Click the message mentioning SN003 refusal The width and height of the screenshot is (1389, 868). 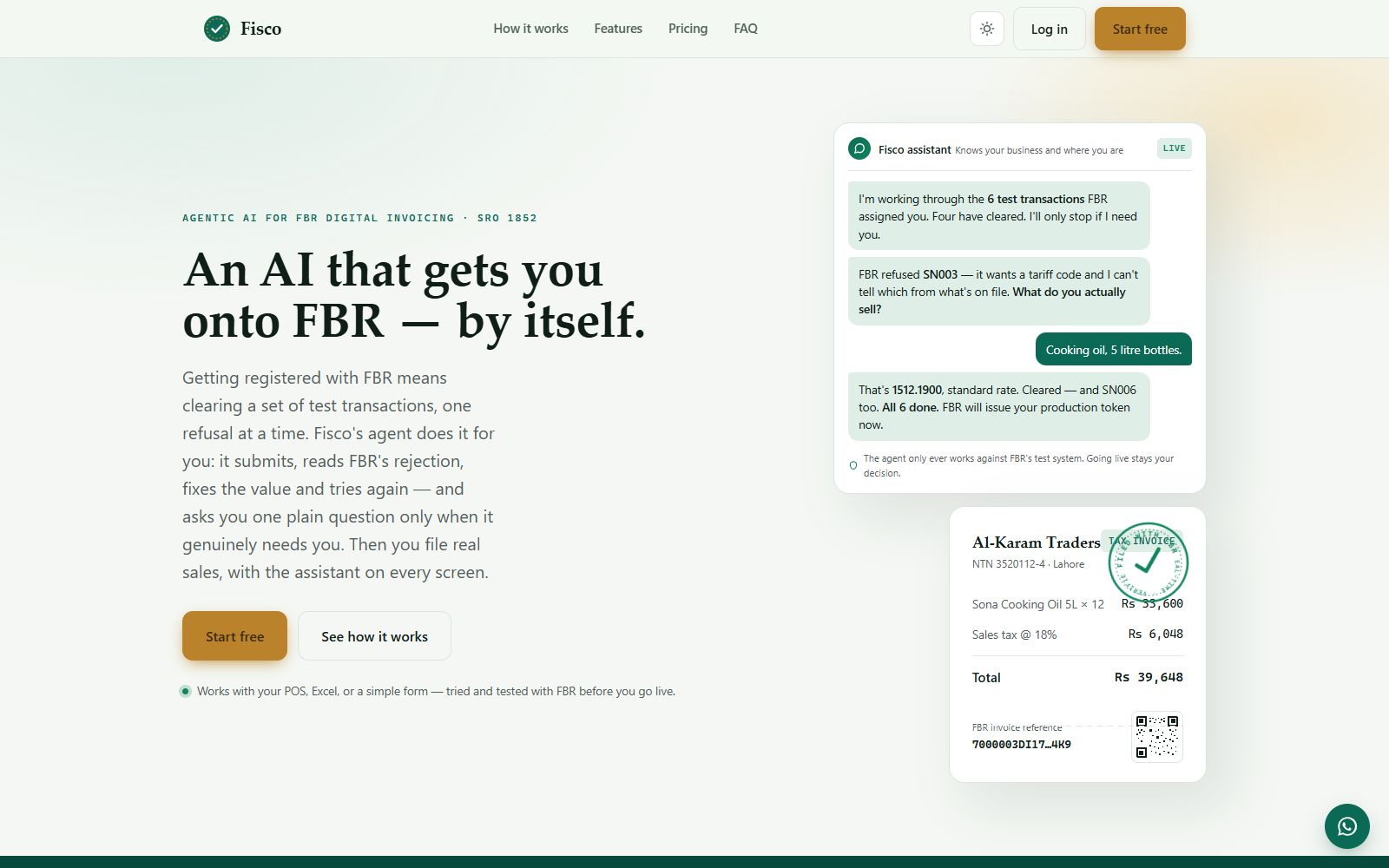tap(998, 292)
